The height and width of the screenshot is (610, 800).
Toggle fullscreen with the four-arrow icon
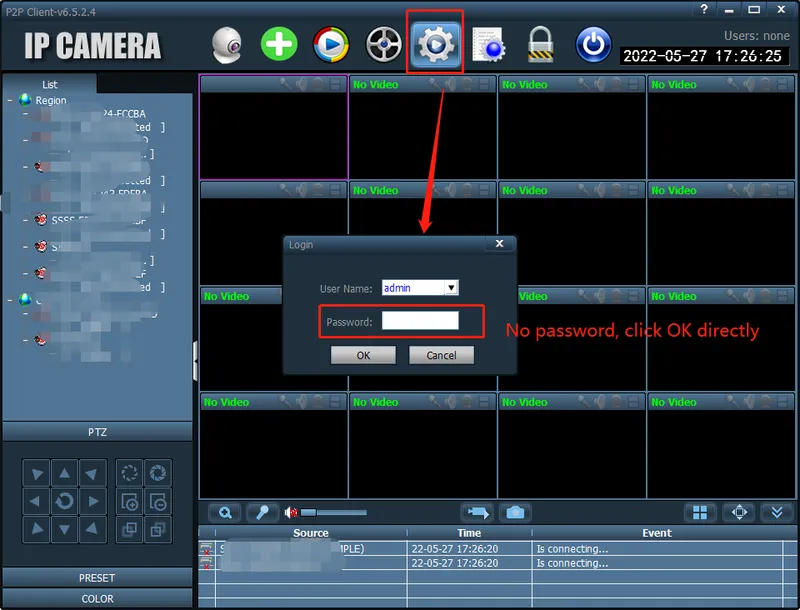point(740,512)
